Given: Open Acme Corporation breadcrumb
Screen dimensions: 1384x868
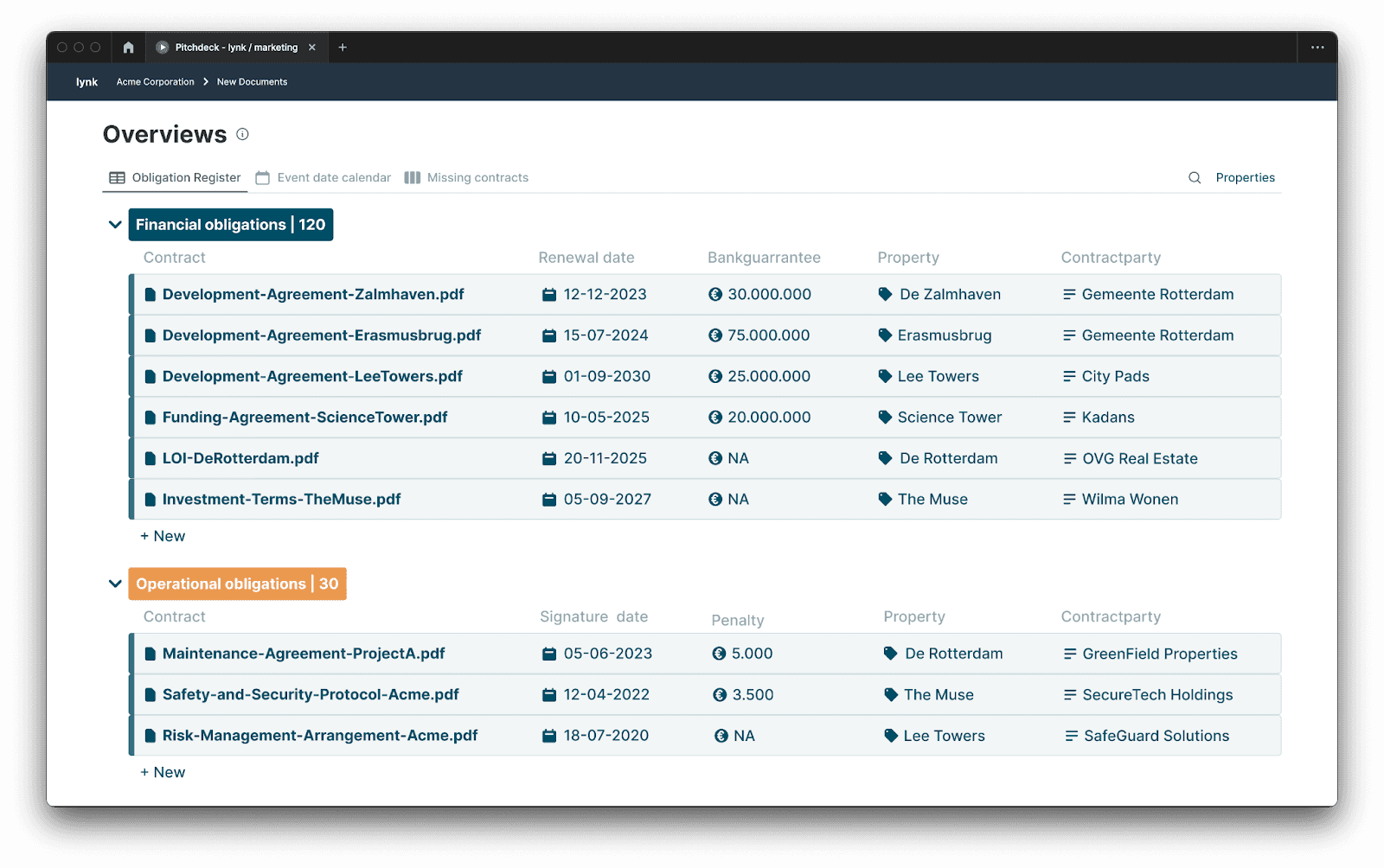Looking at the screenshot, I should (156, 82).
